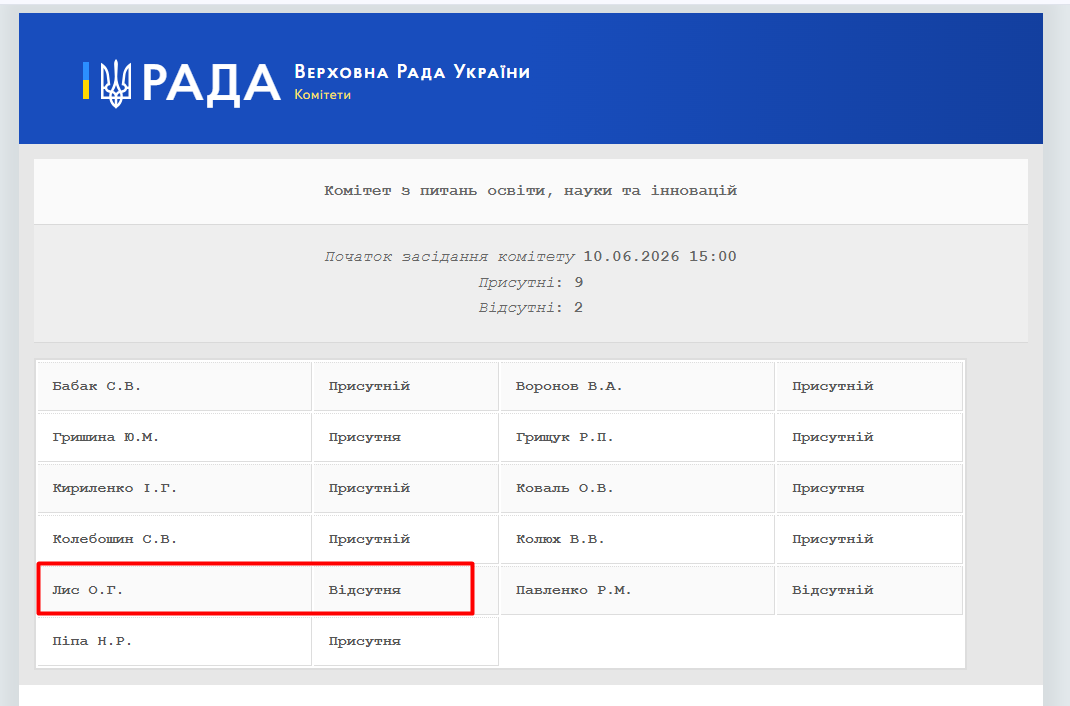
Task: Select Відсутня status for Лис О.Г.
Action: (405, 590)
